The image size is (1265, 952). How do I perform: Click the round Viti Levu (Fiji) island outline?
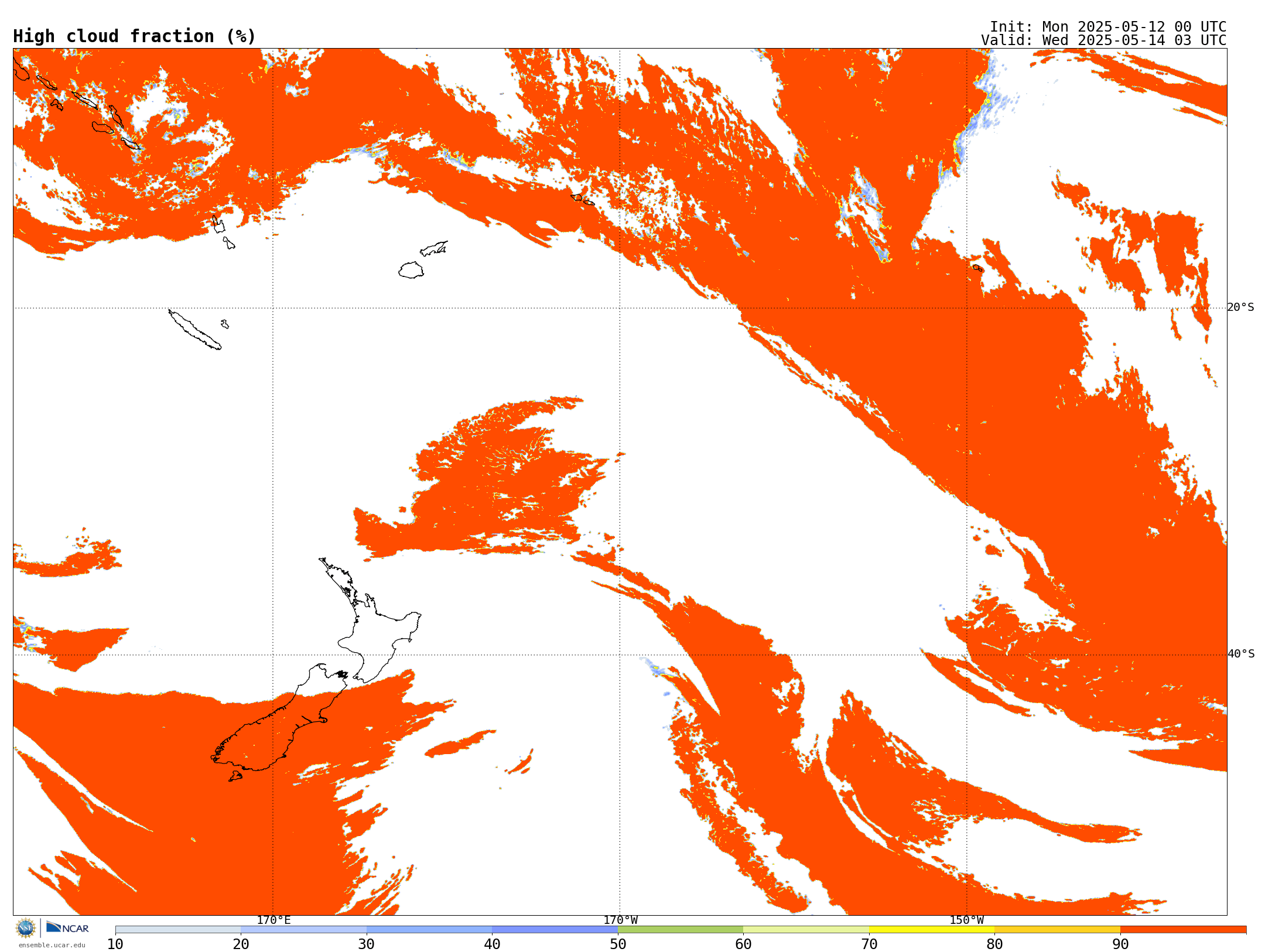point(411,270)
